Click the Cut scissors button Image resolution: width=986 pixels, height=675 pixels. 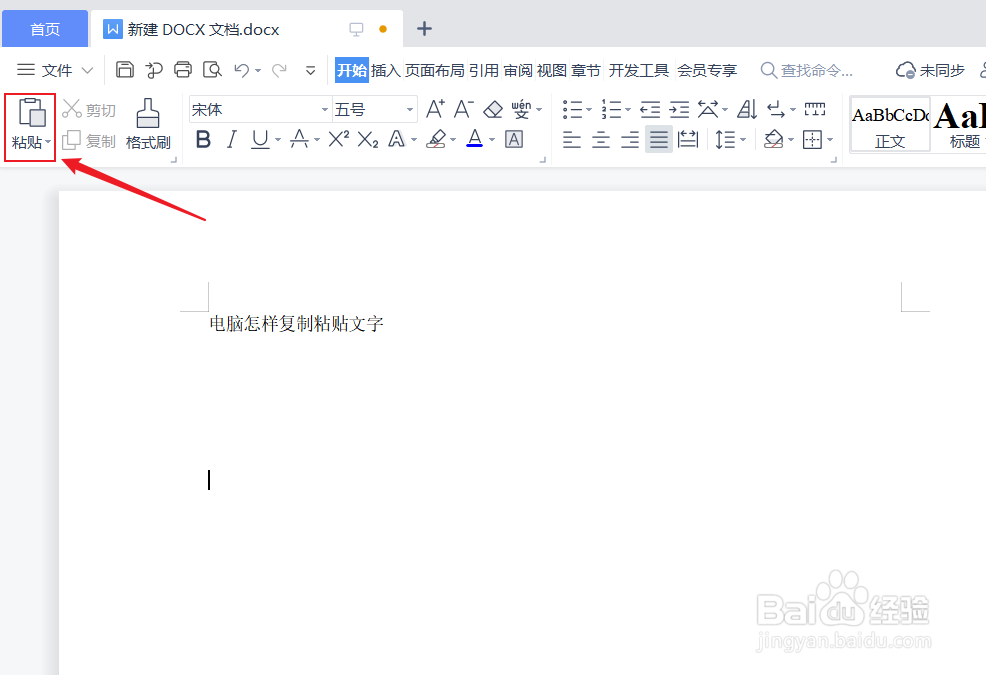89,109
